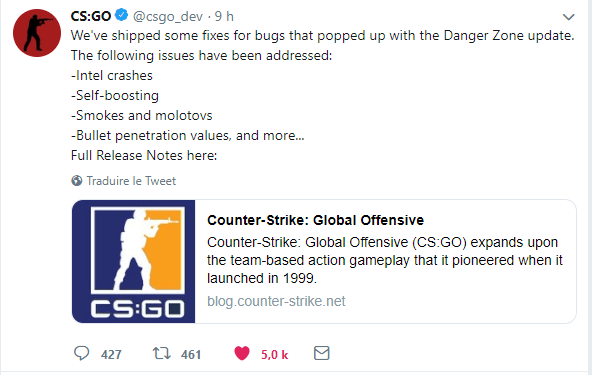This screenshot has width=592, height=375.
Task: Click the 5,0 k likes count
Action: tap(274, 354)
